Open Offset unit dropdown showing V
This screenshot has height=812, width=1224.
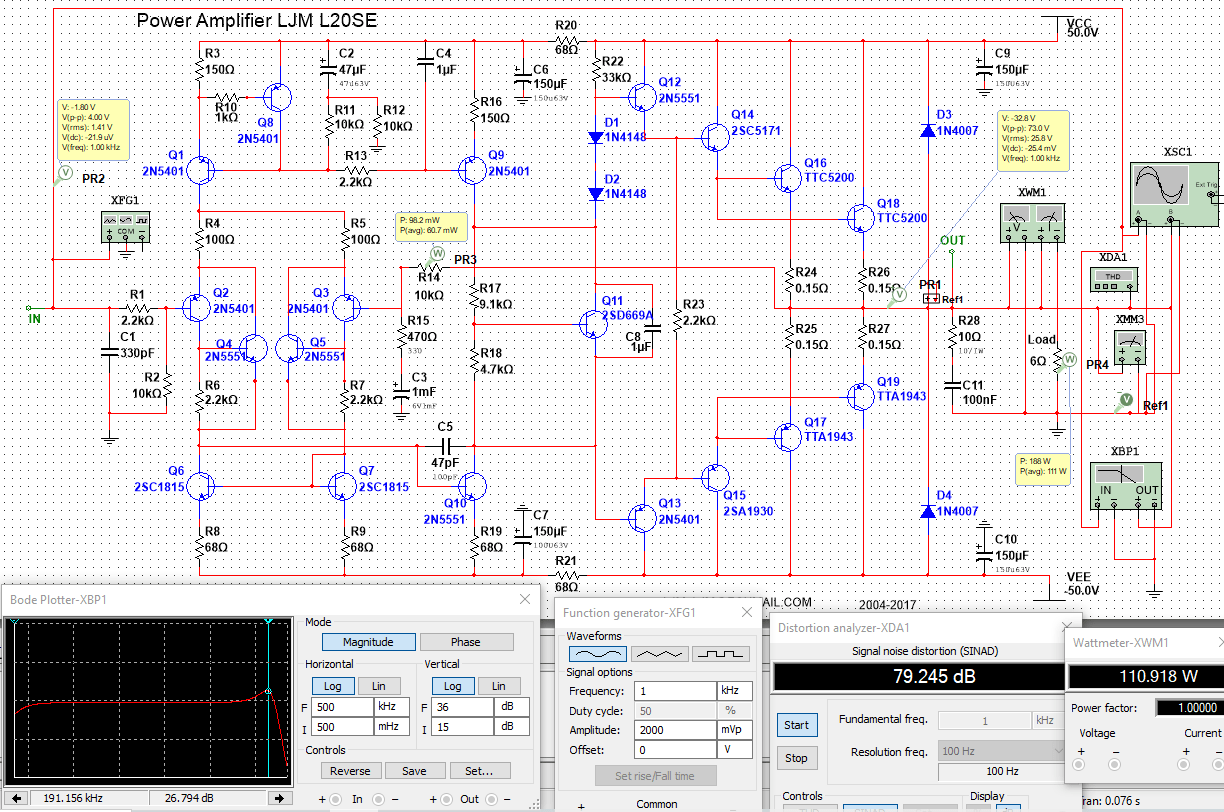pyautogui.click(x=733, y=749)
